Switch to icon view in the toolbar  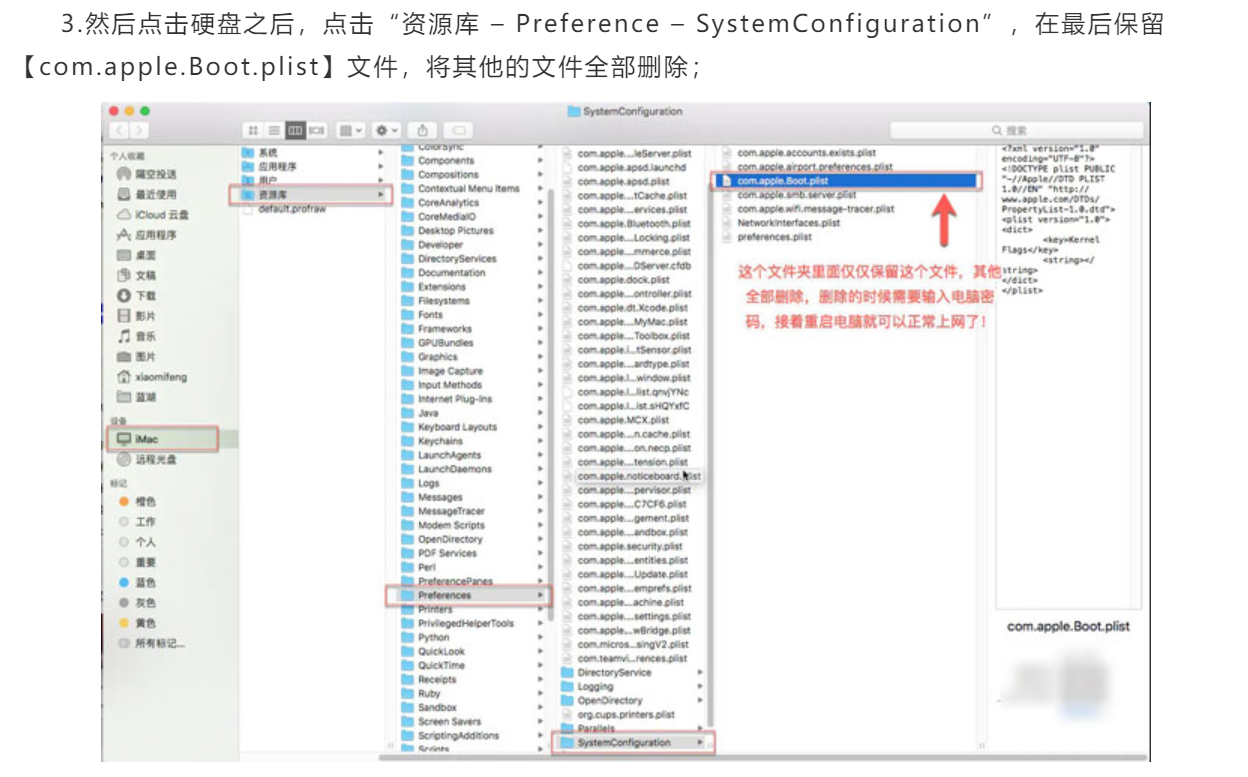[252, 131]
